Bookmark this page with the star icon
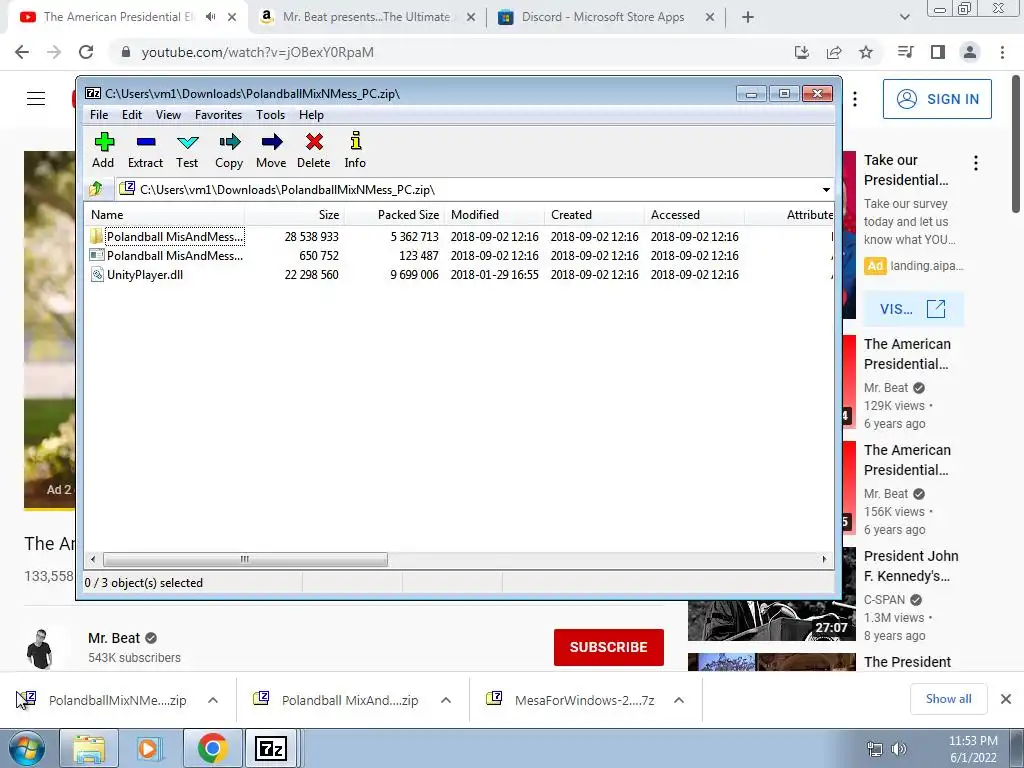 (x=866, y=52)
